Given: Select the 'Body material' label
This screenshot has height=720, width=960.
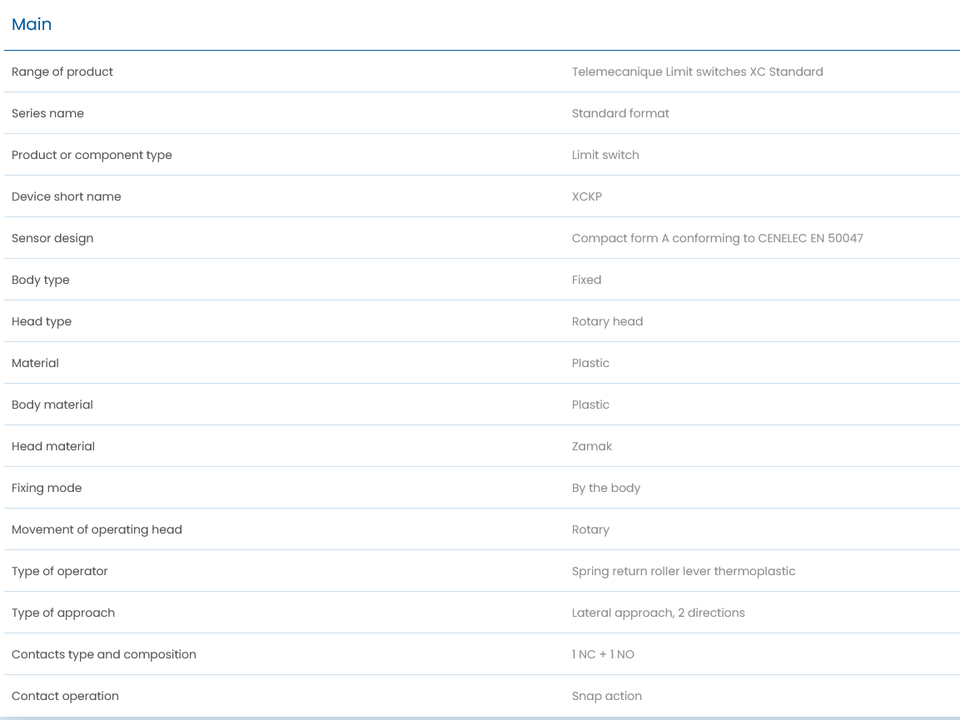Looking at the screenshot, I should (x=52, y=405).
